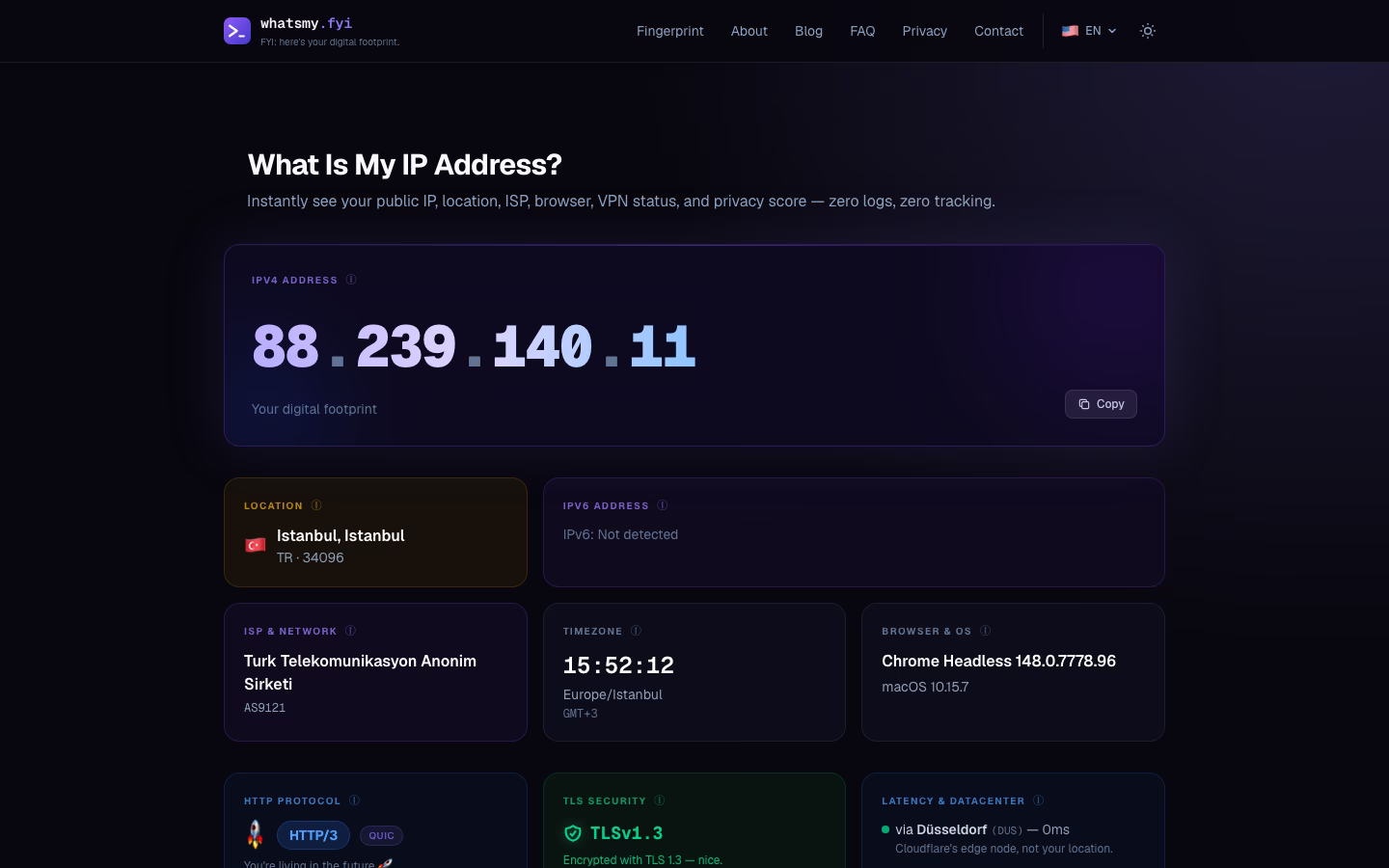
Task: Open the Blog nav link
Action: coord(808,31)
